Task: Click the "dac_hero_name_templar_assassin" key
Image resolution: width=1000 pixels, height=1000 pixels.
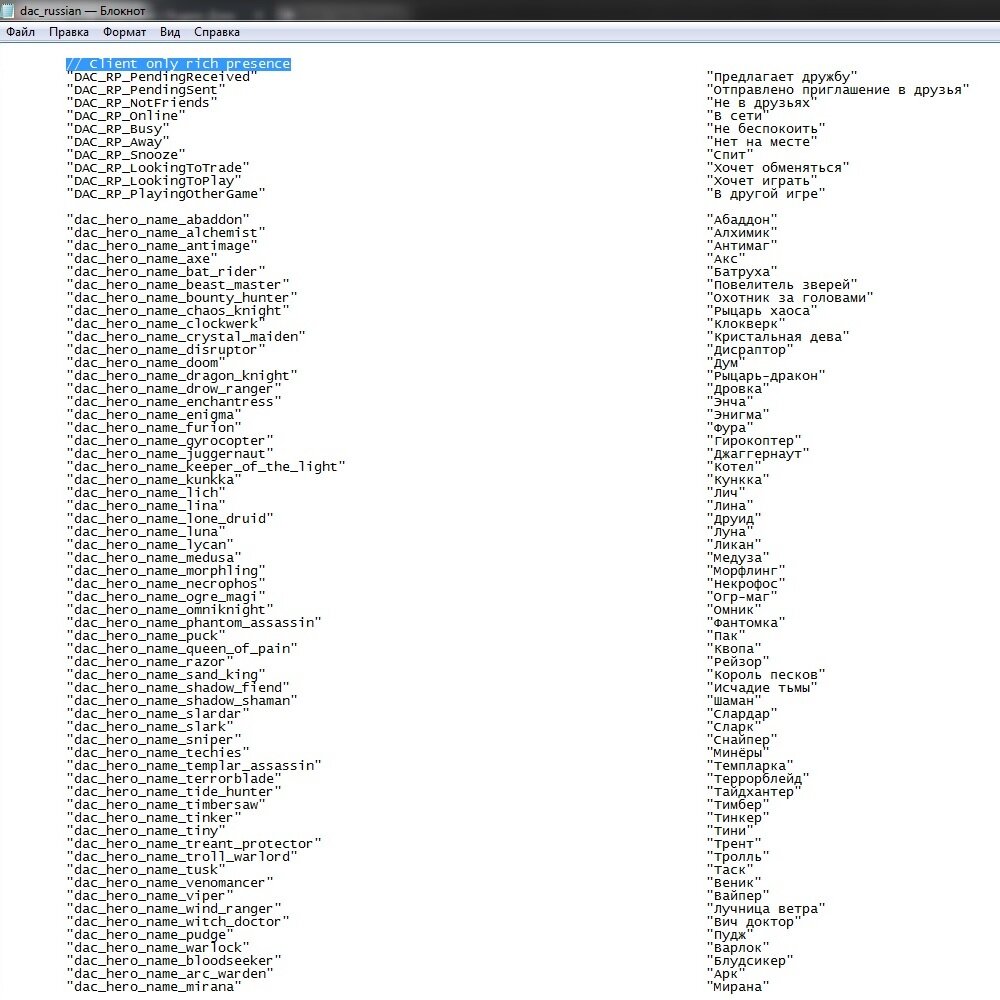Action: coord(194,766)
